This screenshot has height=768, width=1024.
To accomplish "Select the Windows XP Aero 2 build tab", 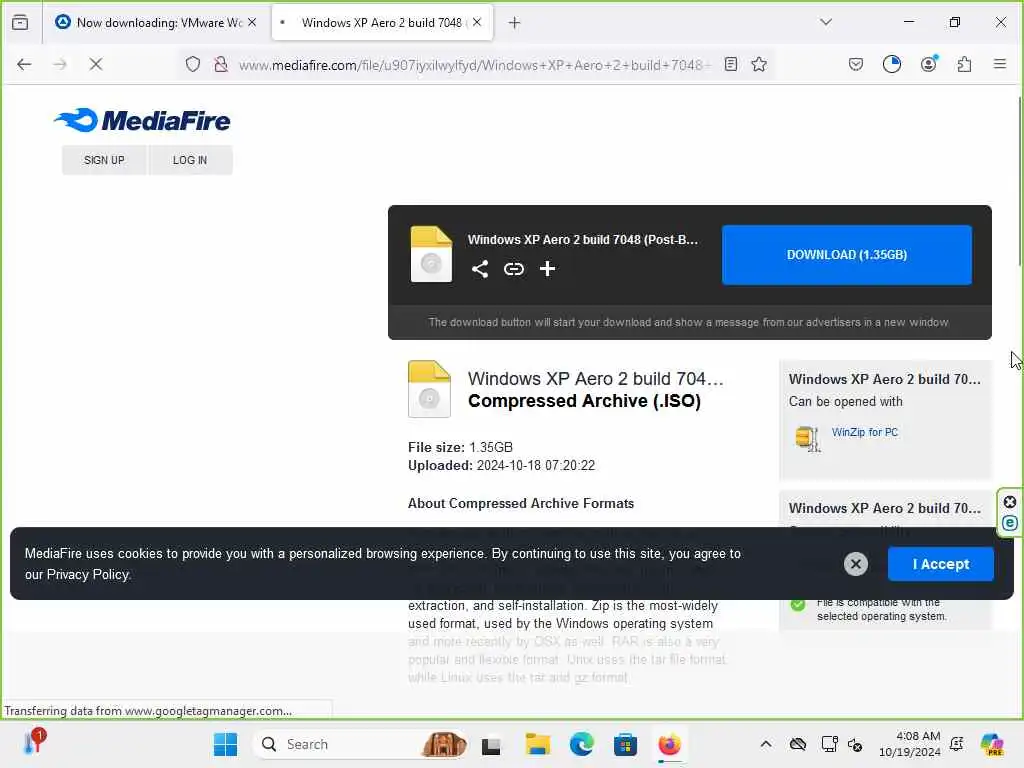I will click(x=382, y=23).
